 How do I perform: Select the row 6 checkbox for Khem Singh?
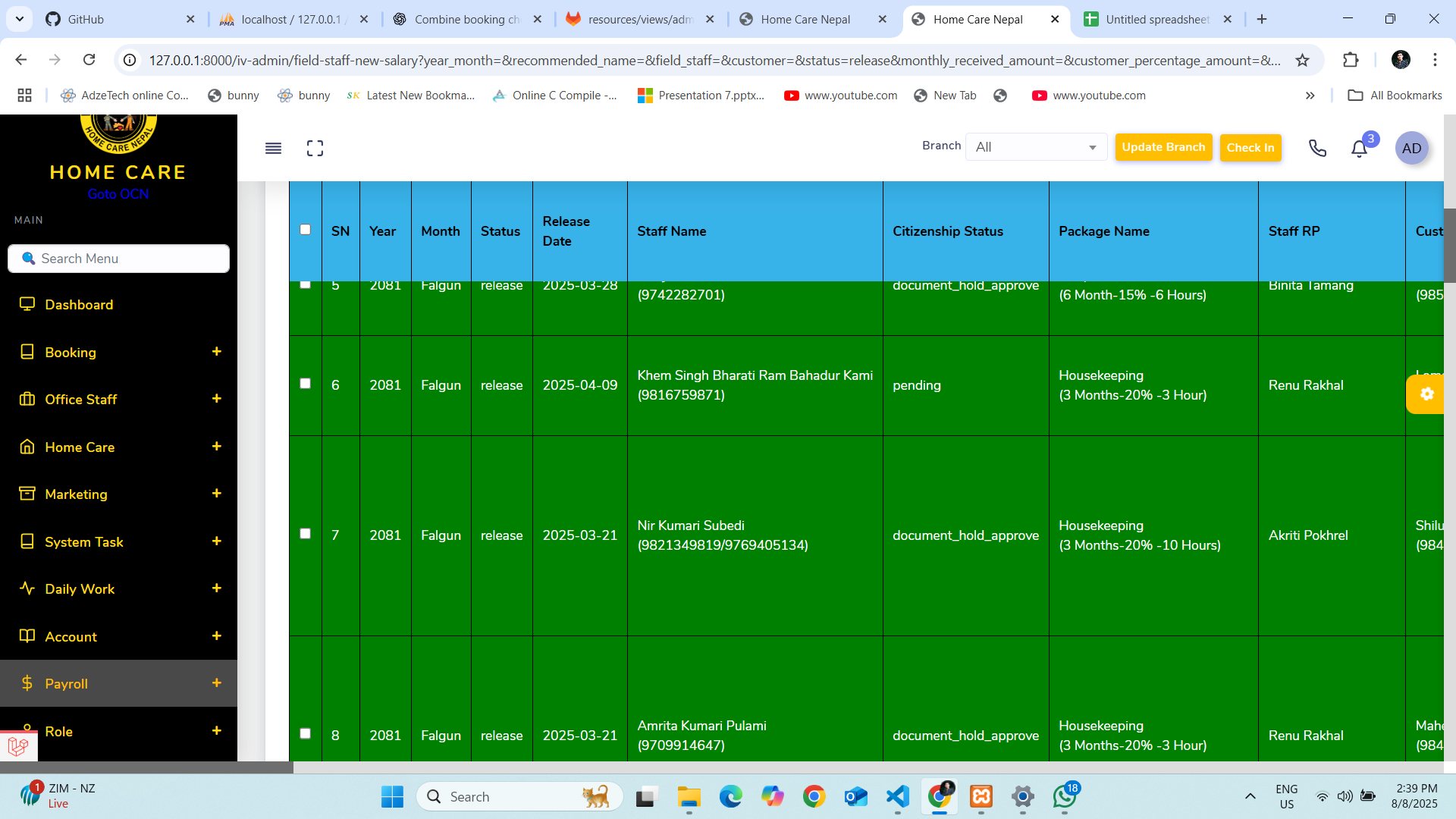pyautogui.click(x=305, y=384)
